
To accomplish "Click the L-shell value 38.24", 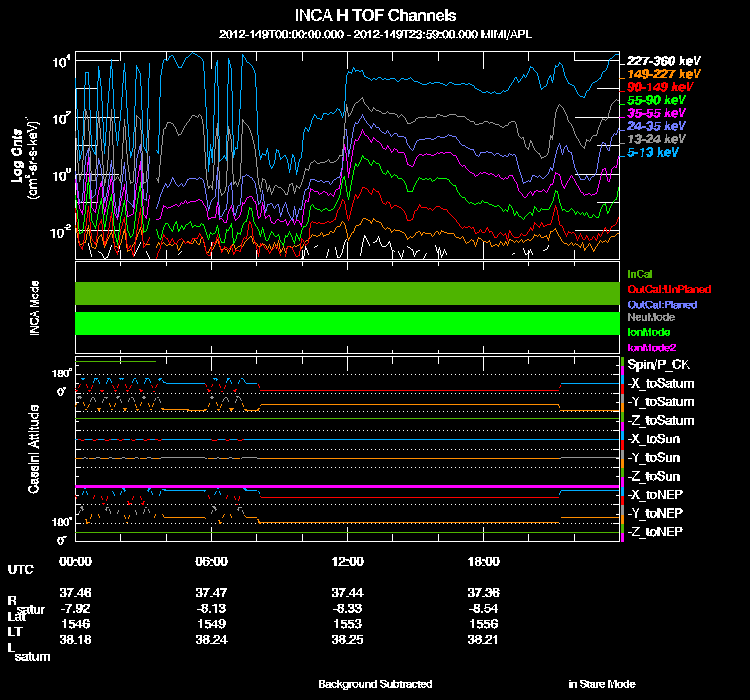I will coord(211,640).
